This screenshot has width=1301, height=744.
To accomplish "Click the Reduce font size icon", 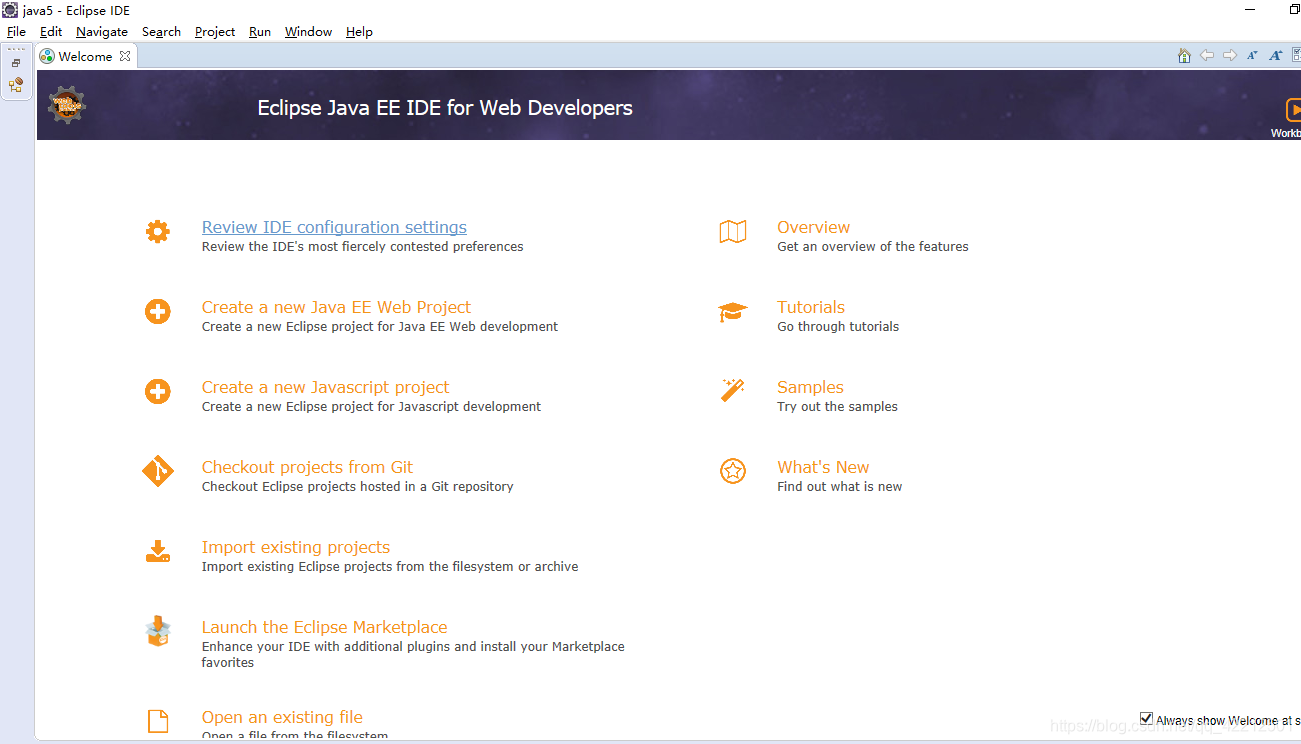I will pos(1253,56).
